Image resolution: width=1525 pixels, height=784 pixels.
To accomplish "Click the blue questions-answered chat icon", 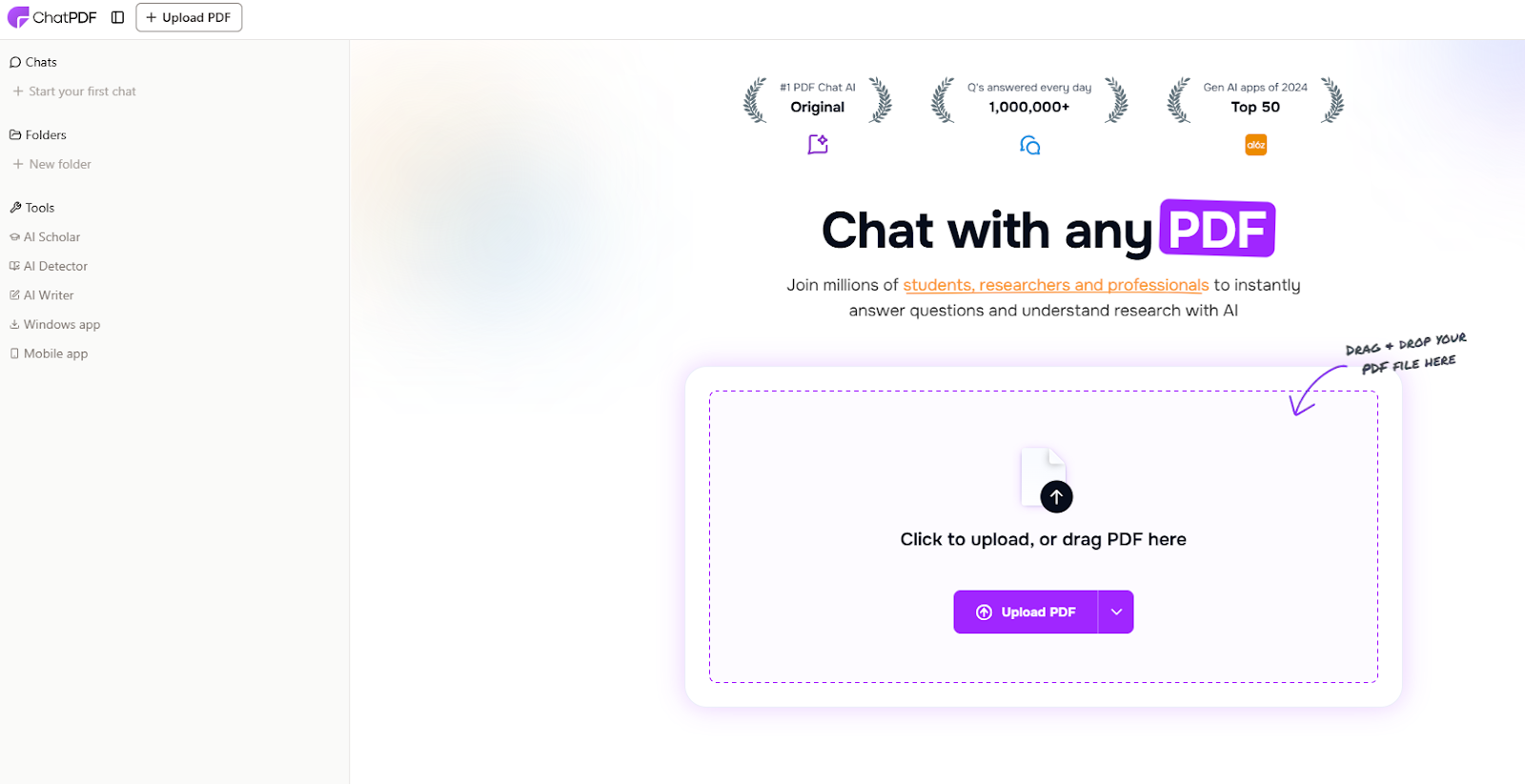I will [1029, 145].
